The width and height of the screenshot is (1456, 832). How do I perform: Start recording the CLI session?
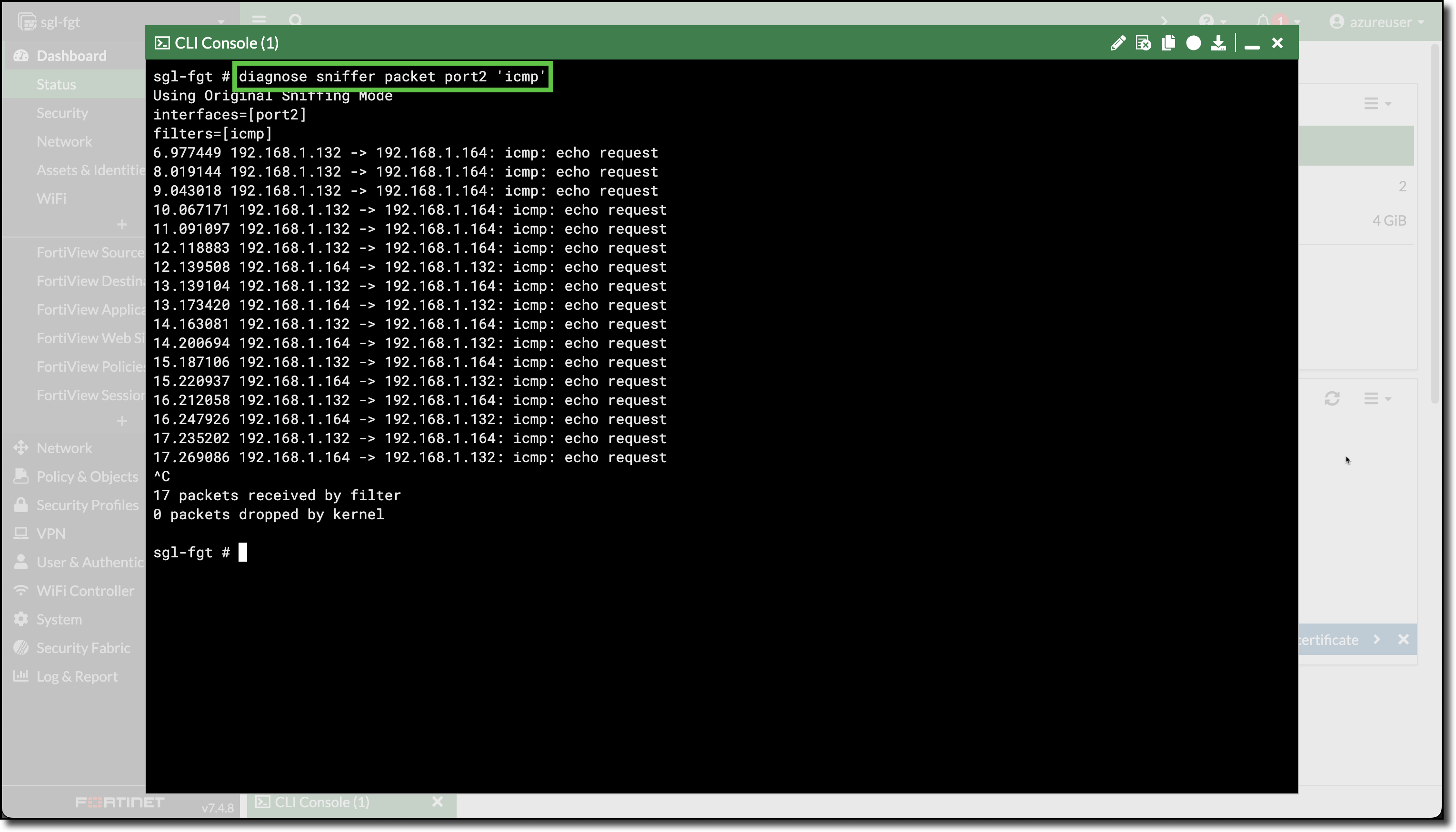tap(1194, 43)
